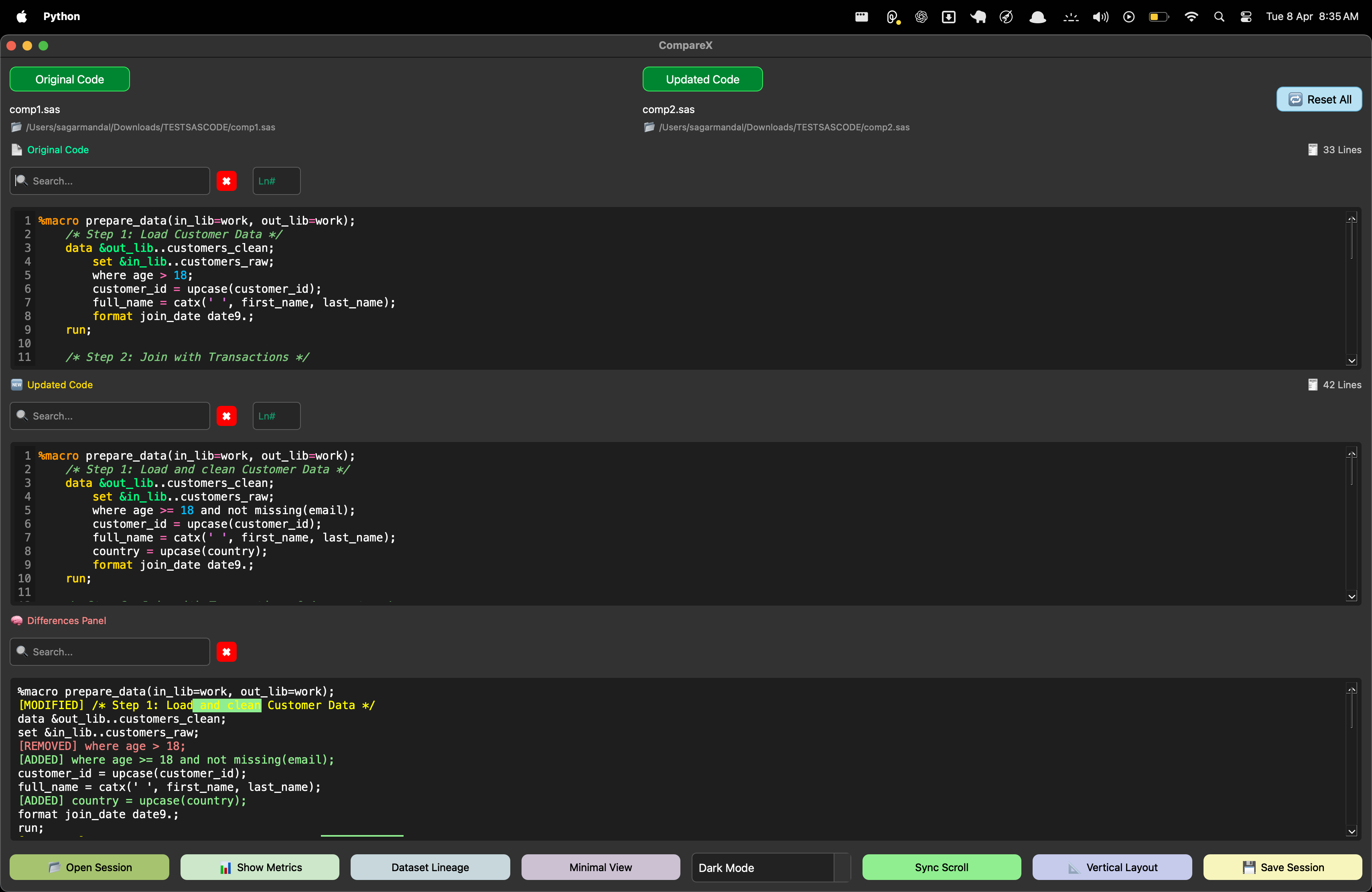This screenshot has height=892, width=1372.
Task: Click the 42 Lines counter icon
Action: [x=1313, y=384]
